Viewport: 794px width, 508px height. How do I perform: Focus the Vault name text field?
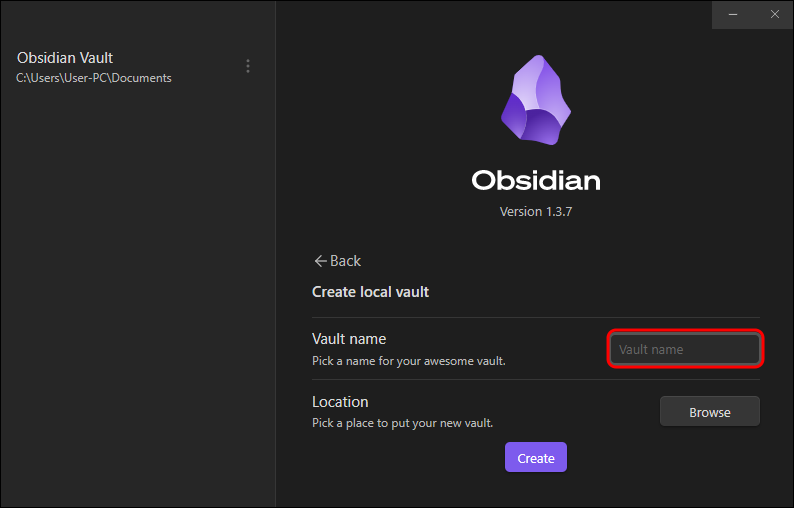pos(685,349)
